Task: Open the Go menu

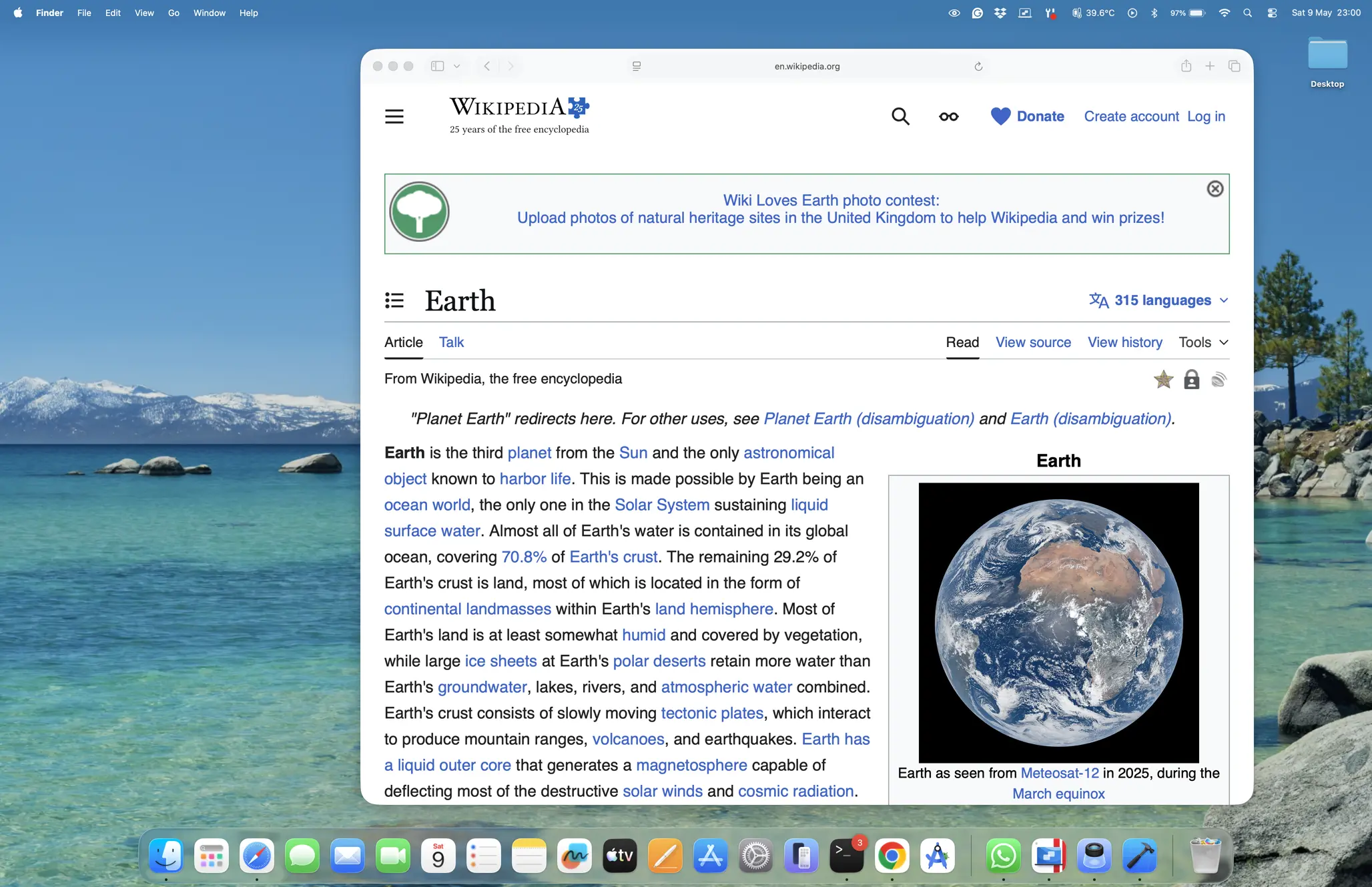Action: [174, 13]
